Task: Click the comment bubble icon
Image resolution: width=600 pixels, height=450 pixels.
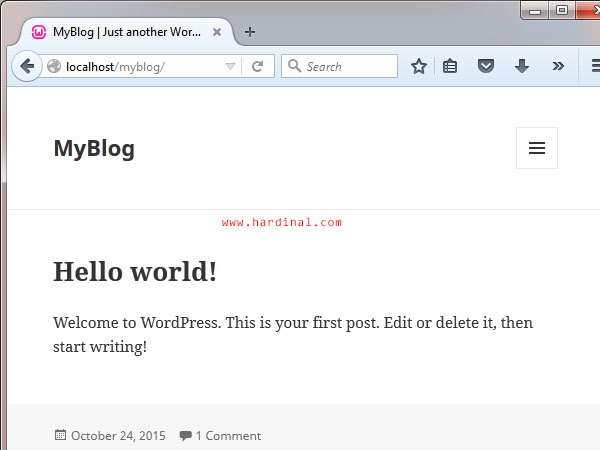Action: pyautogui.click(x=186, y=435)
